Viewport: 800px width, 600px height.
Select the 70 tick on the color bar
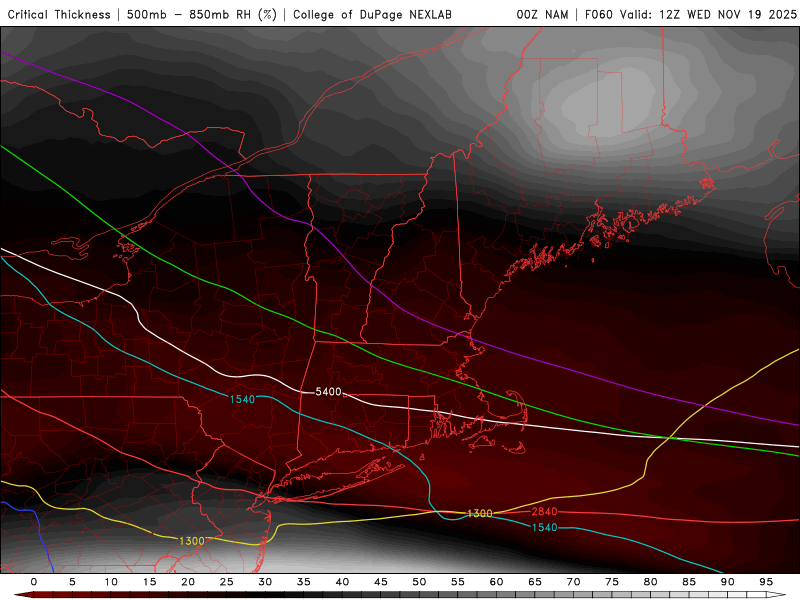pos(573,582)
